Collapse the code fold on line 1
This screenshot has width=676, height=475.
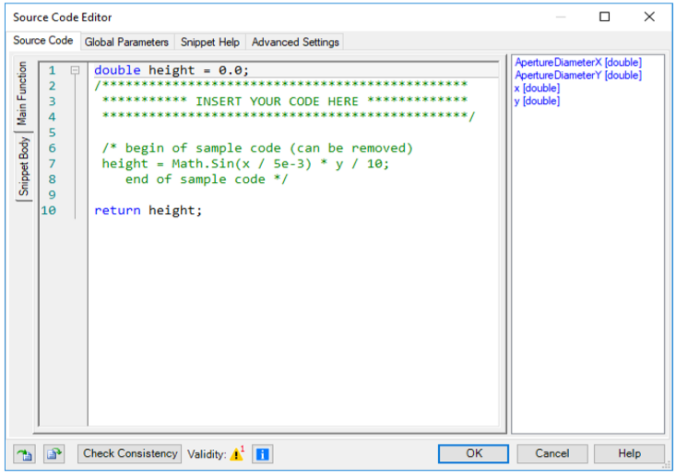[75, 70]
